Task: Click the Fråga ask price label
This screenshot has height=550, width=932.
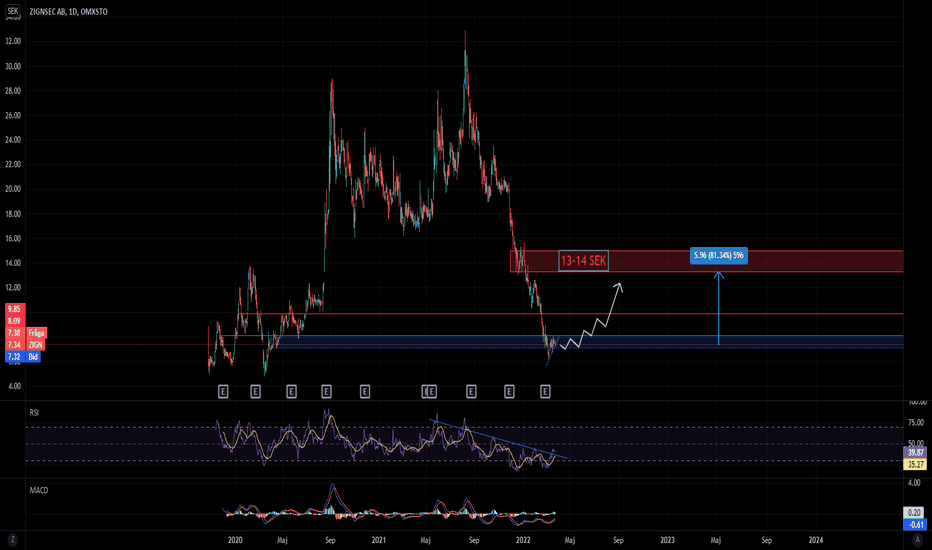Action: tap(36, 333)
